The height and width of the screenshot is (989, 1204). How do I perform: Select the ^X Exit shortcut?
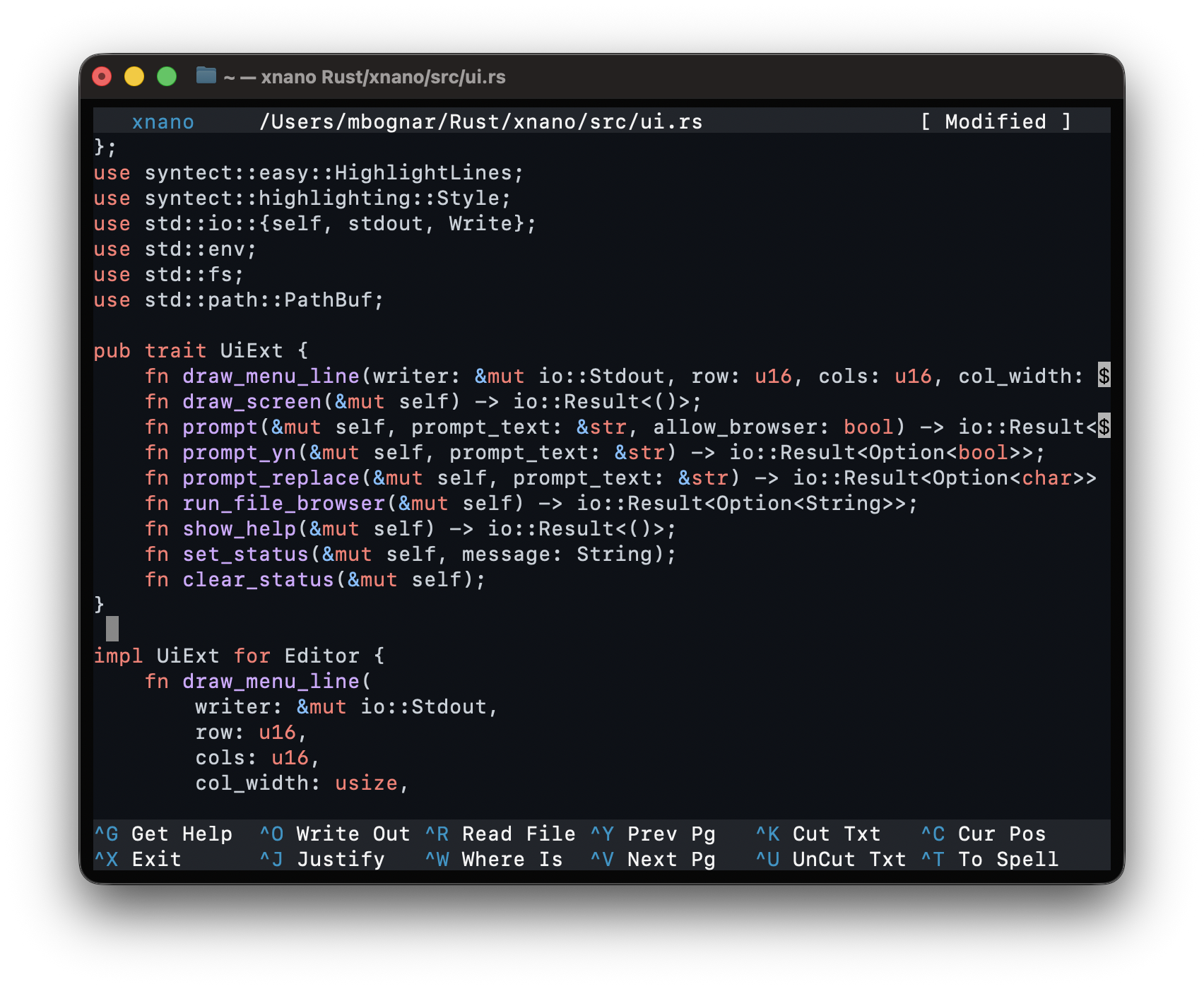click(x=138, y=859)
